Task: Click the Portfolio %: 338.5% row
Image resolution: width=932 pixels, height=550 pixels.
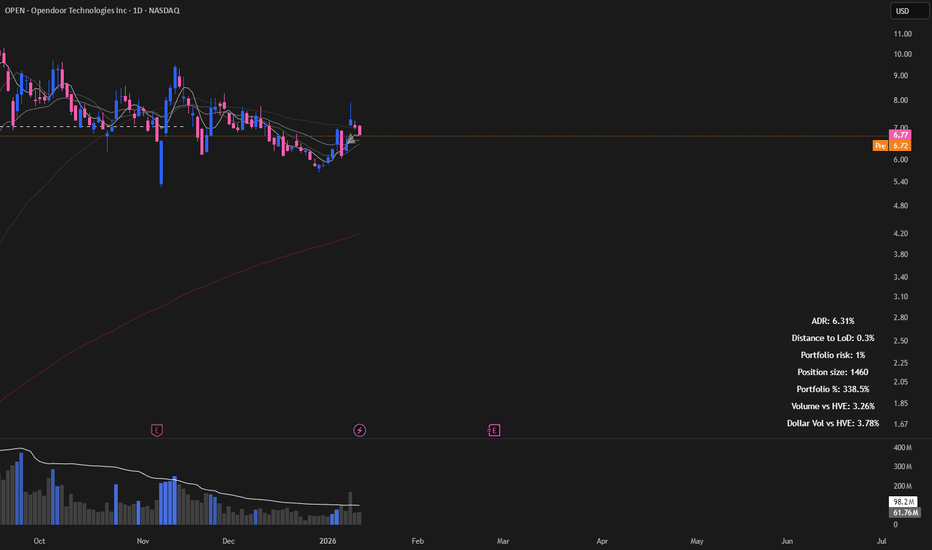Action: [833, 389]
